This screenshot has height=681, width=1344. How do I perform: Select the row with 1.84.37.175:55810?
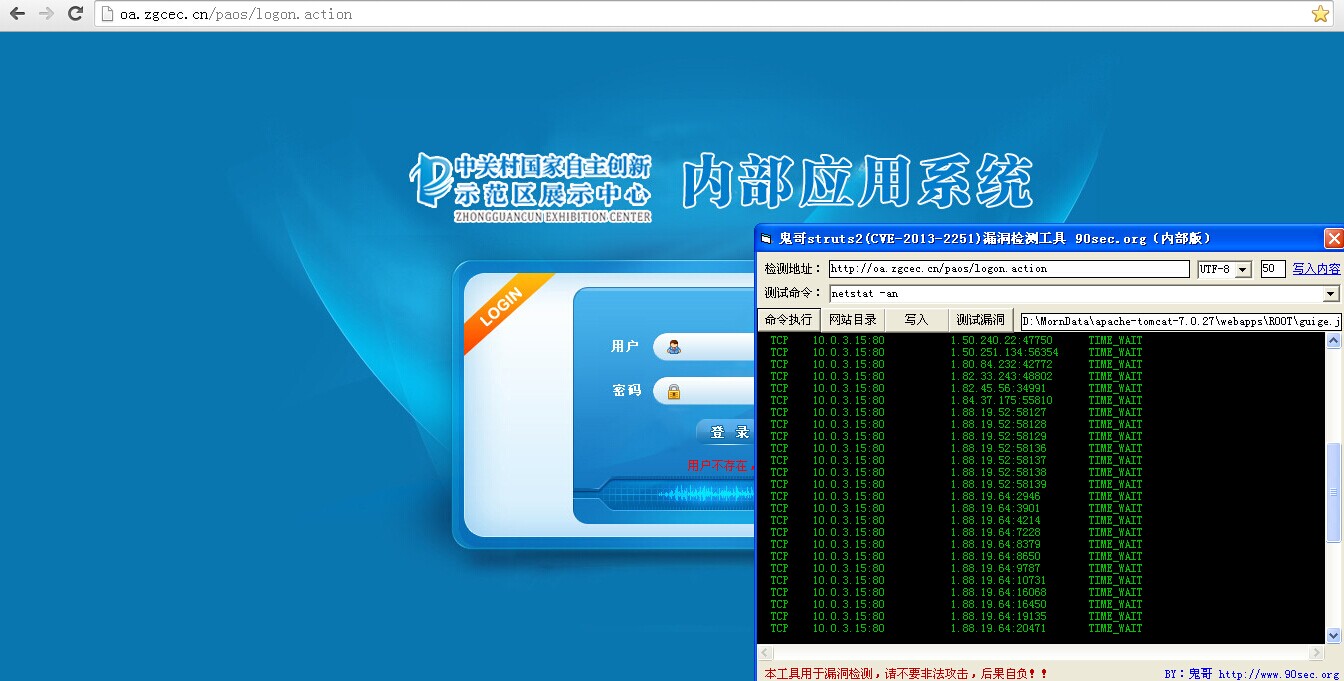(x=956, y=400)
